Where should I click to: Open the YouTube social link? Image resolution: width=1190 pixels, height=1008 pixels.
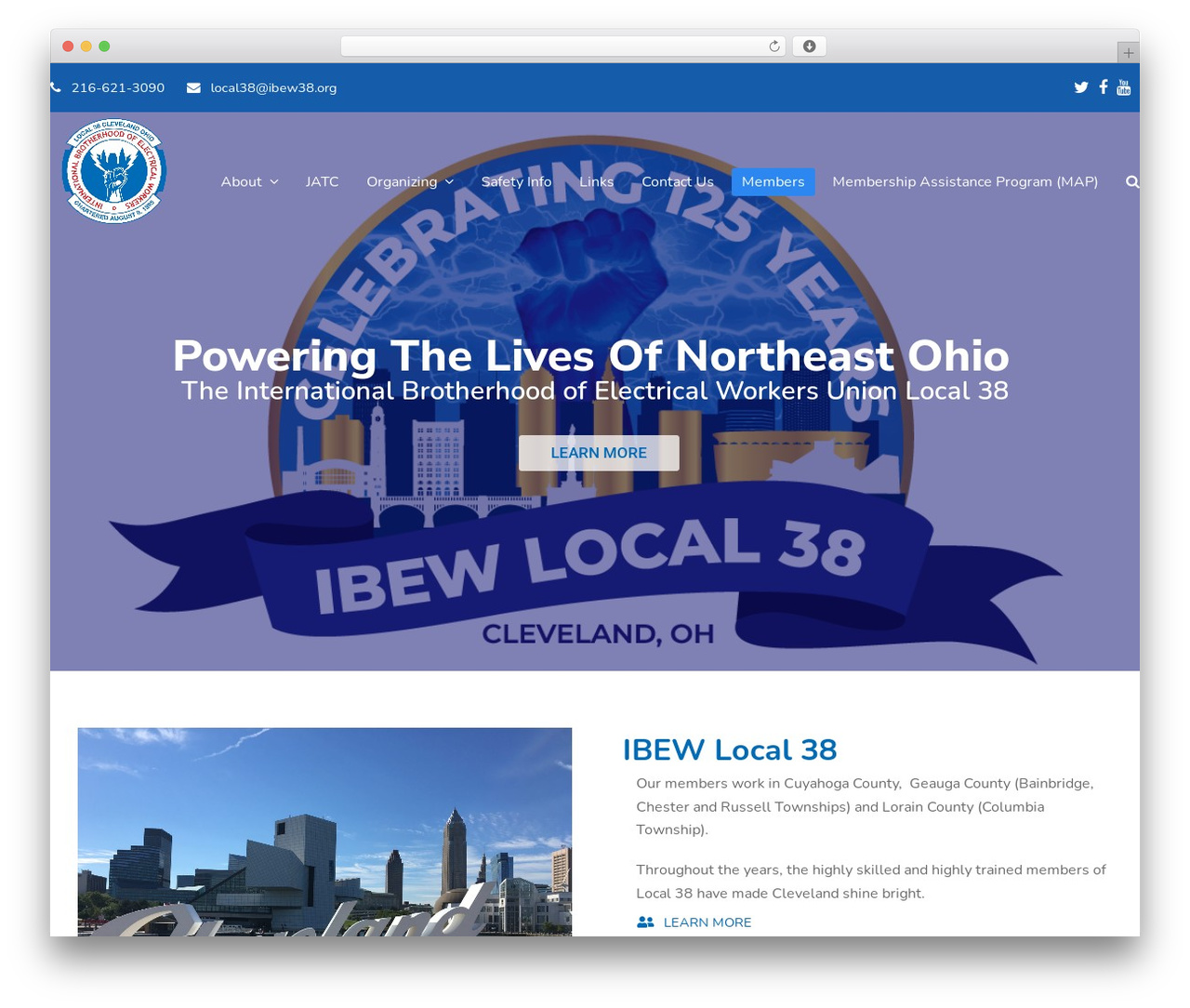pos(1123,87)
